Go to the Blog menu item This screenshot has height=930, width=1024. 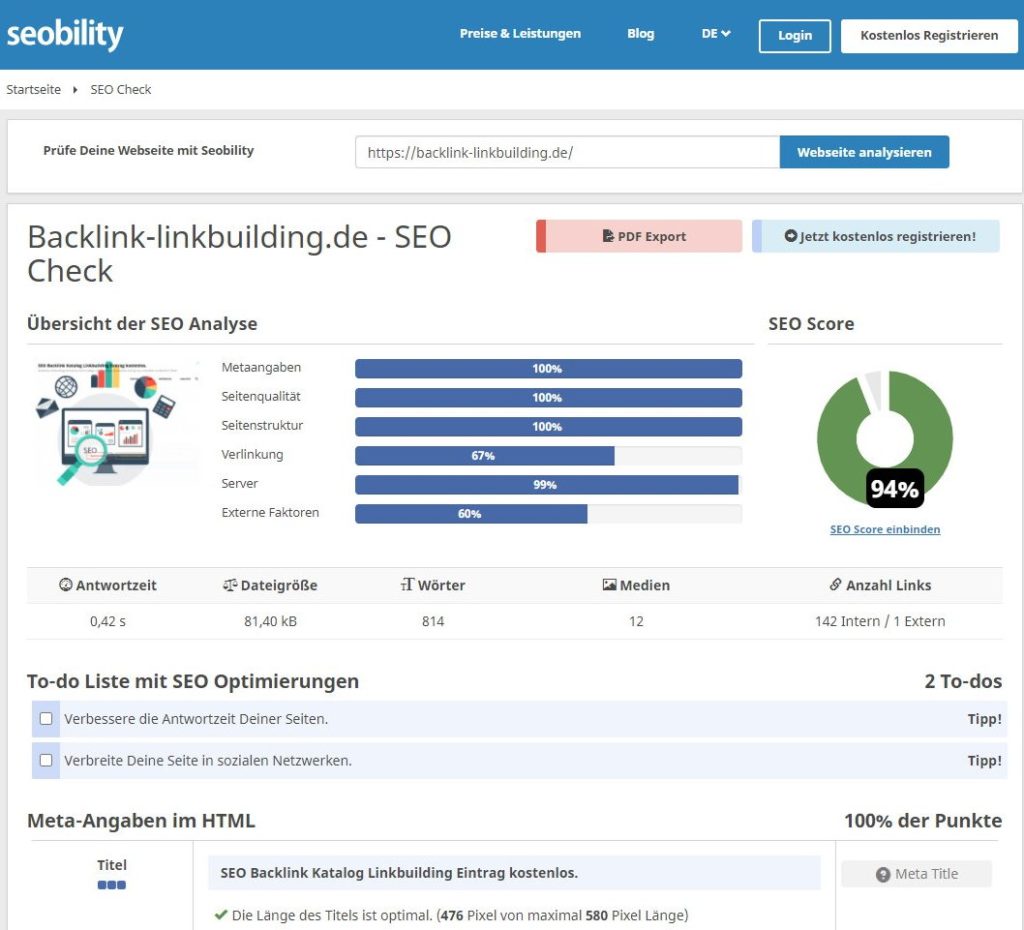641,33
